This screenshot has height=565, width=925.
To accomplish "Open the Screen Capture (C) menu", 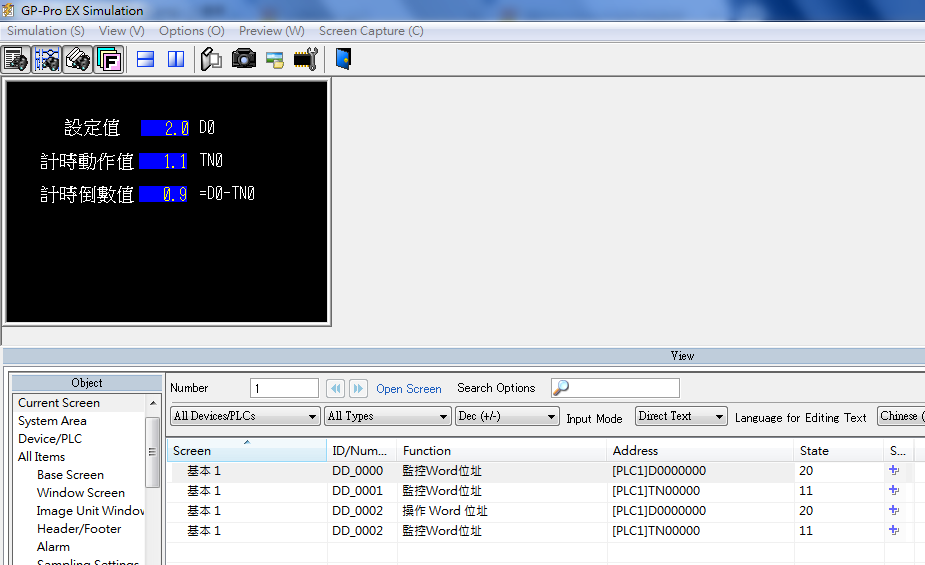I will pyautogui.click(x=371, y=31).
